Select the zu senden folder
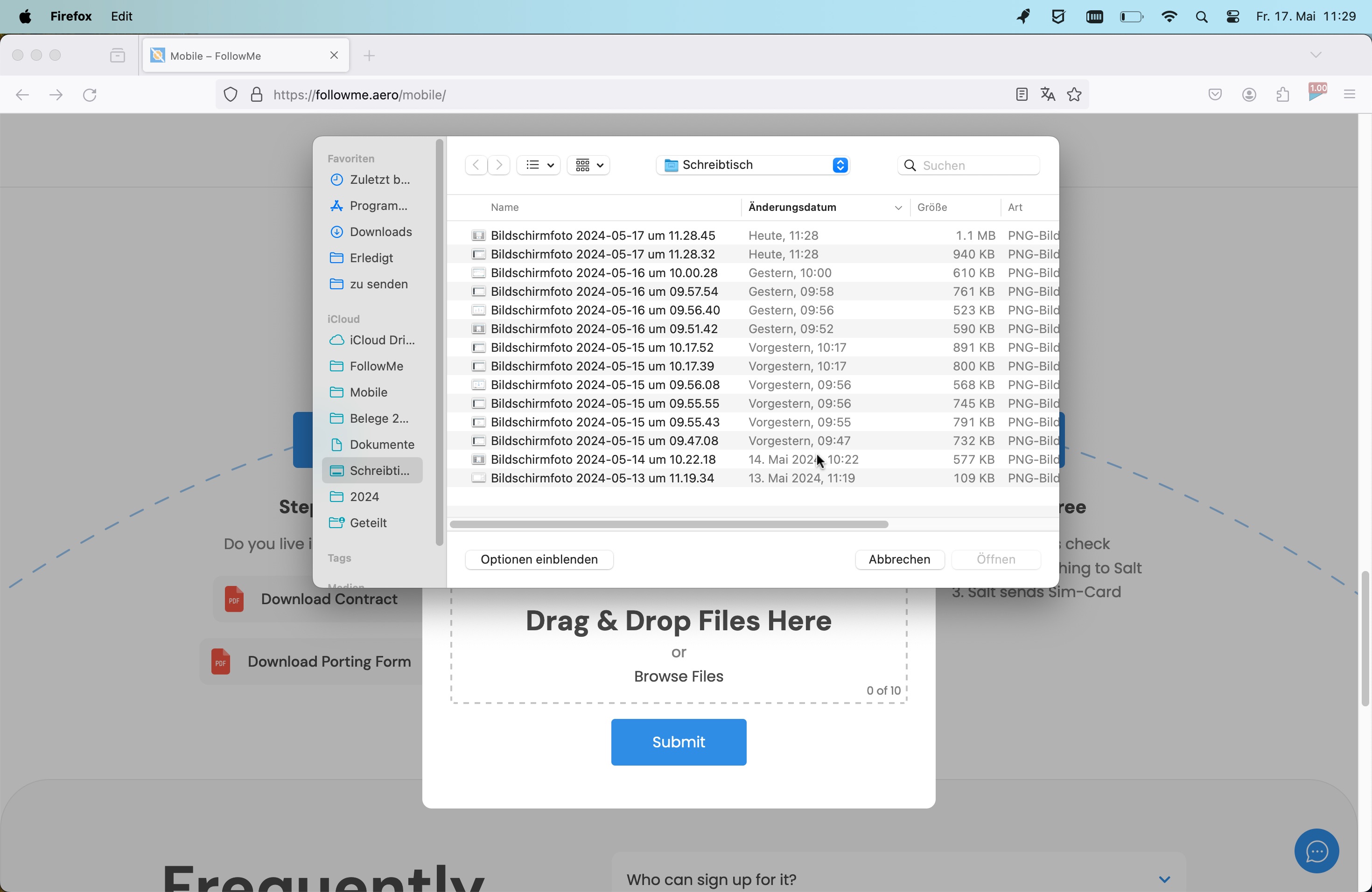The width and height of the screenshot is (1372, 892). pyautogui.click(x=372, y=284)
